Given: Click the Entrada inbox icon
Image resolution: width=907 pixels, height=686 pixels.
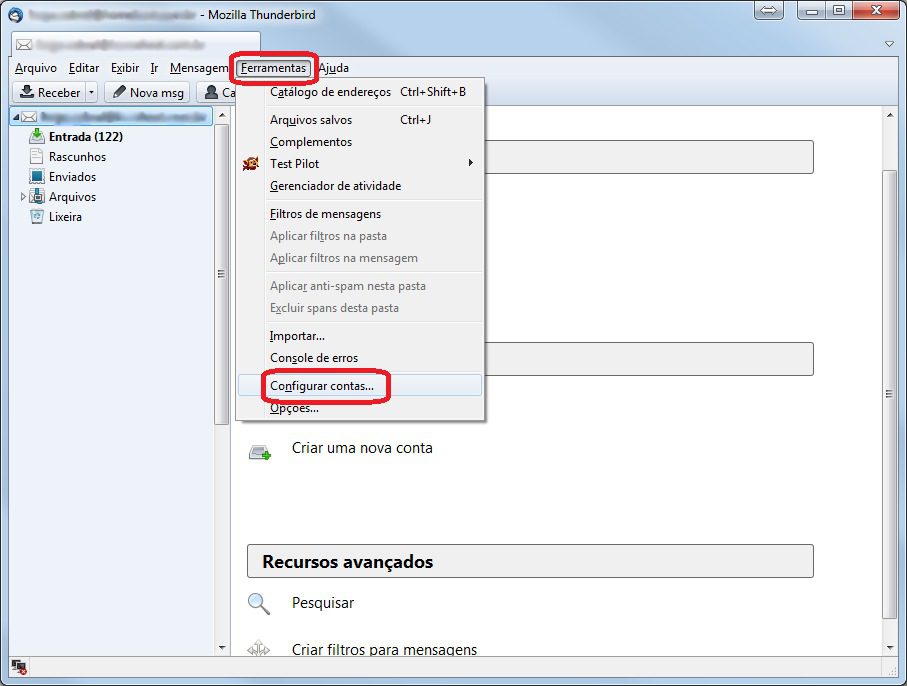Looking at the screenshot, I should point(37,137).
